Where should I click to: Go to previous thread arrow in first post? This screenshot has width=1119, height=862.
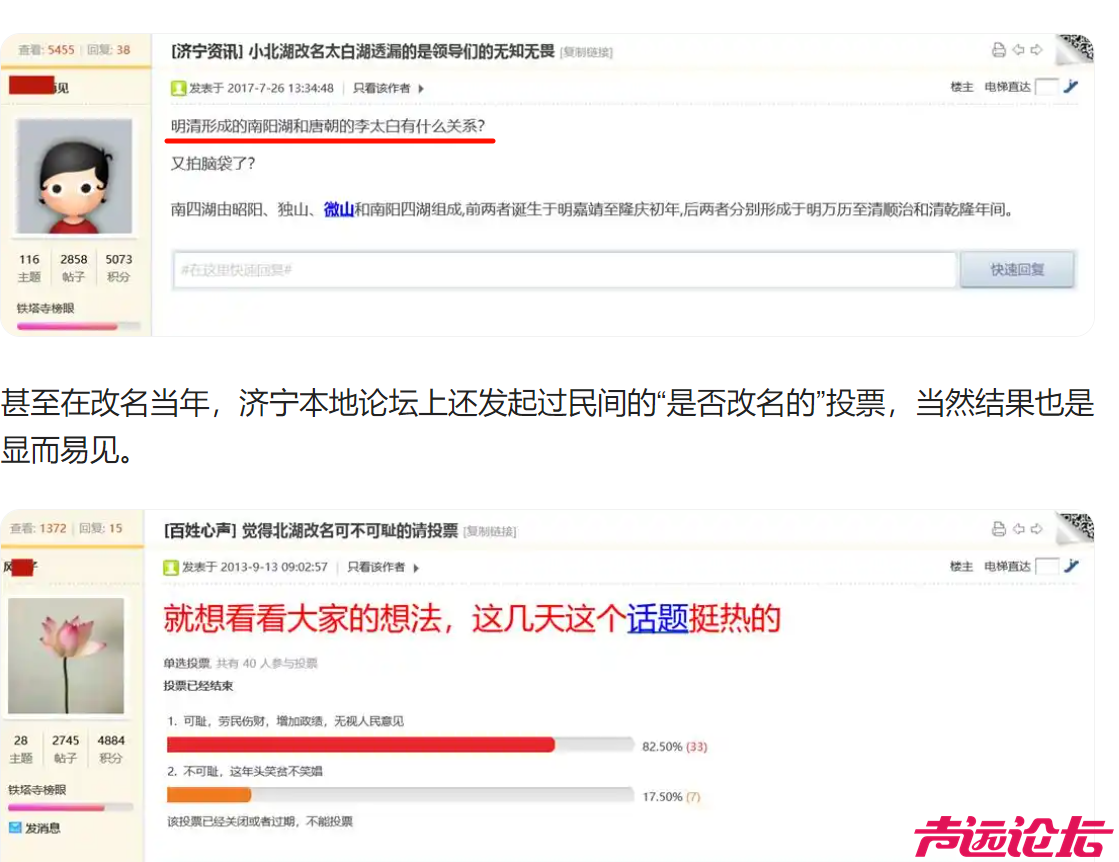(x=1018, y=50)
